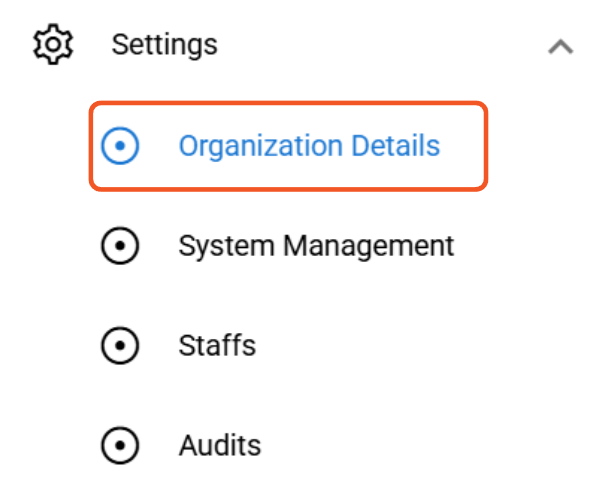Click the circle icon beside Audits
Image resolution: width=616 pixels, height=491 pixels.
pos(120,445)
